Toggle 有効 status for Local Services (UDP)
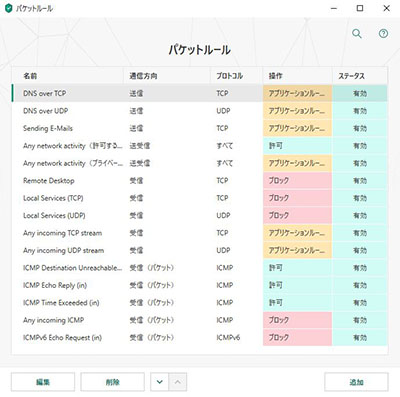This screenshot has height=397, width=400. point(360,215)
